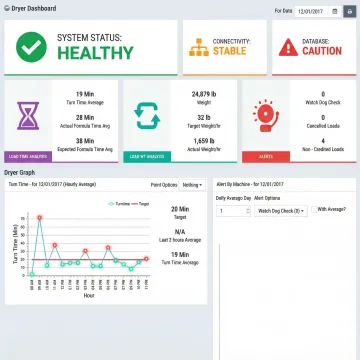Image resolution: width=360 pixels, height=360 pixels.
Task: Click the 38 Min Expected Formula Time
Action: [85, 141]
